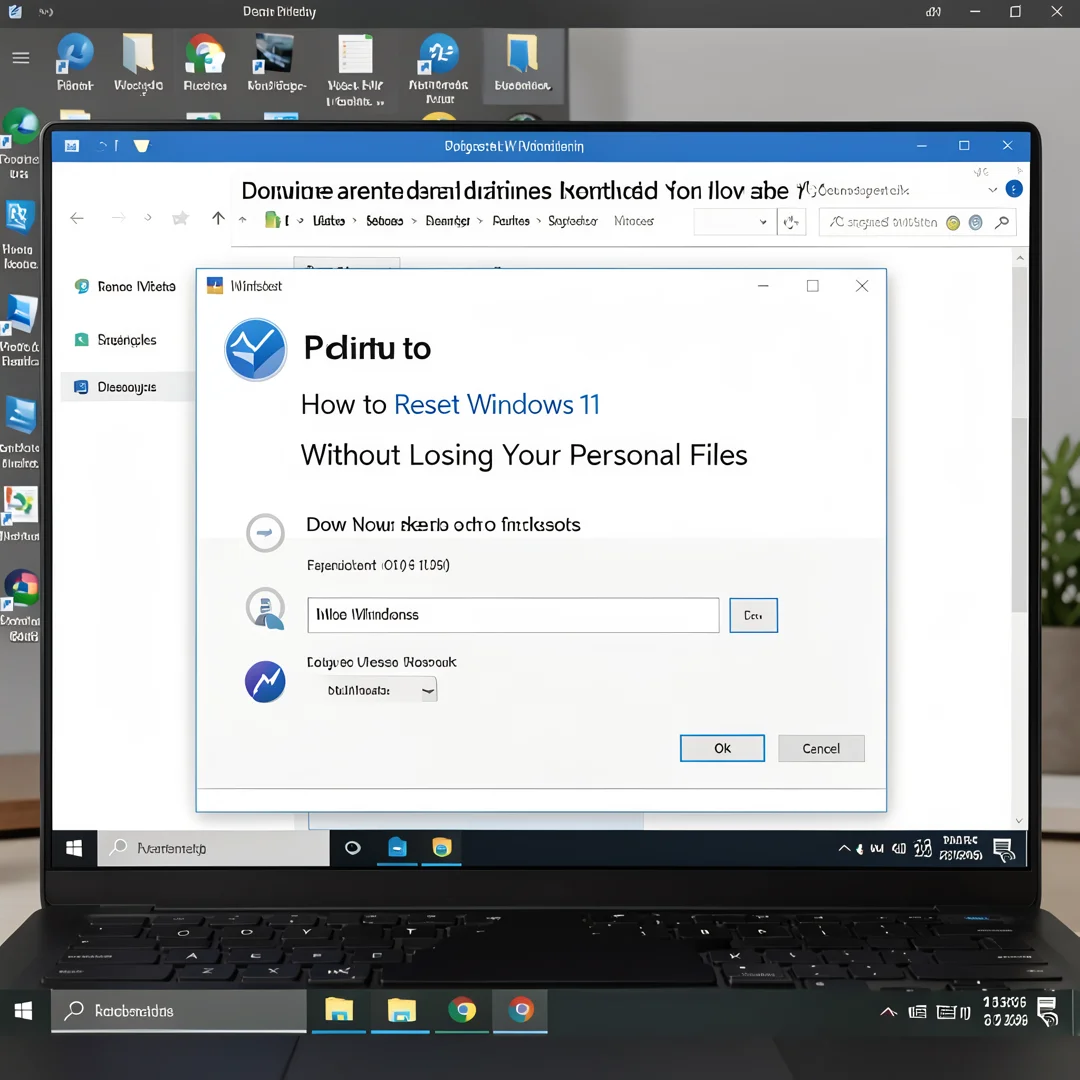Screen dimensions: 1080x1080
Task: Click the OK button in the dialog
Action: pyautogui.click(x=722, y=748)
